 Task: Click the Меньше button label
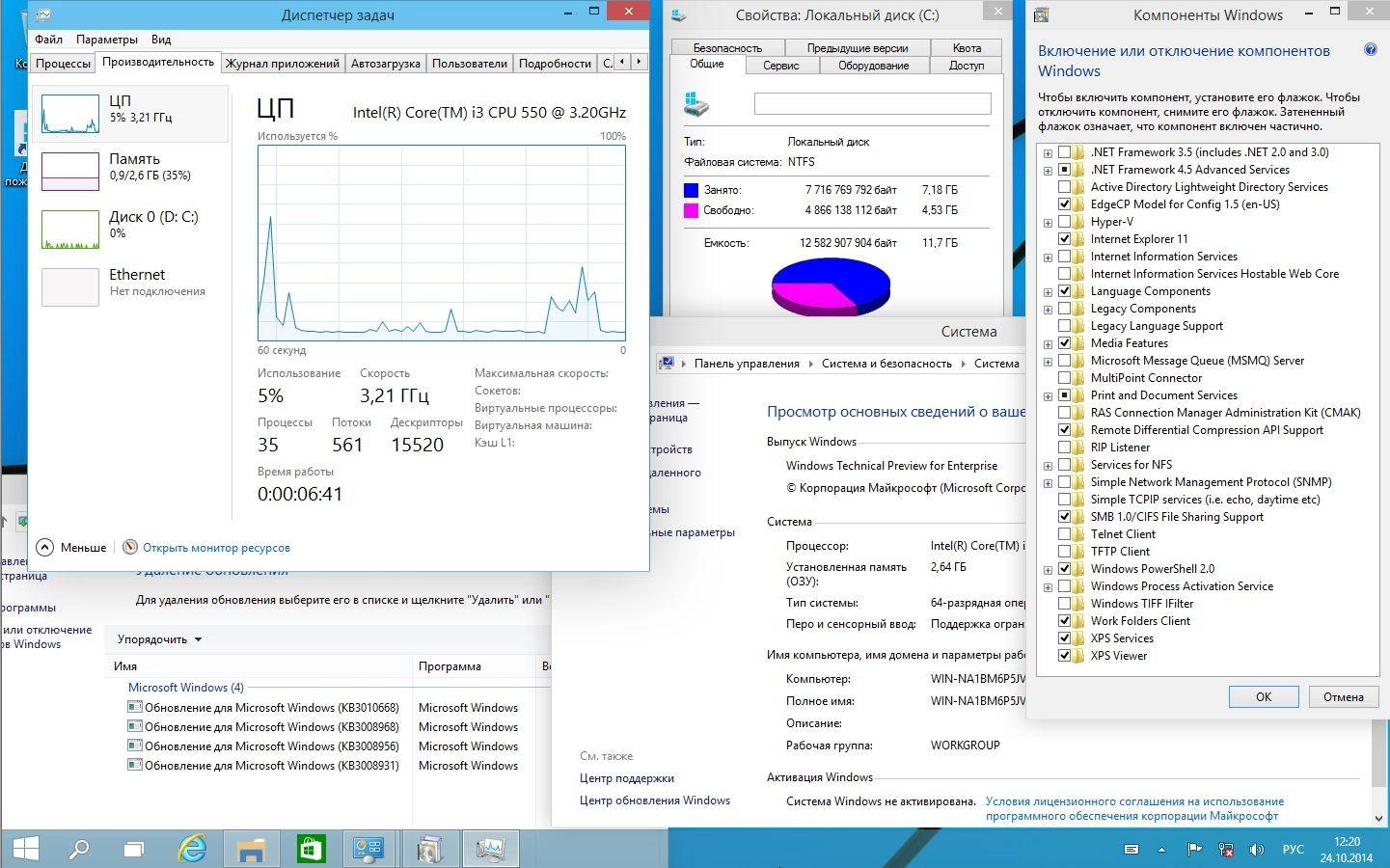[83, 548]
